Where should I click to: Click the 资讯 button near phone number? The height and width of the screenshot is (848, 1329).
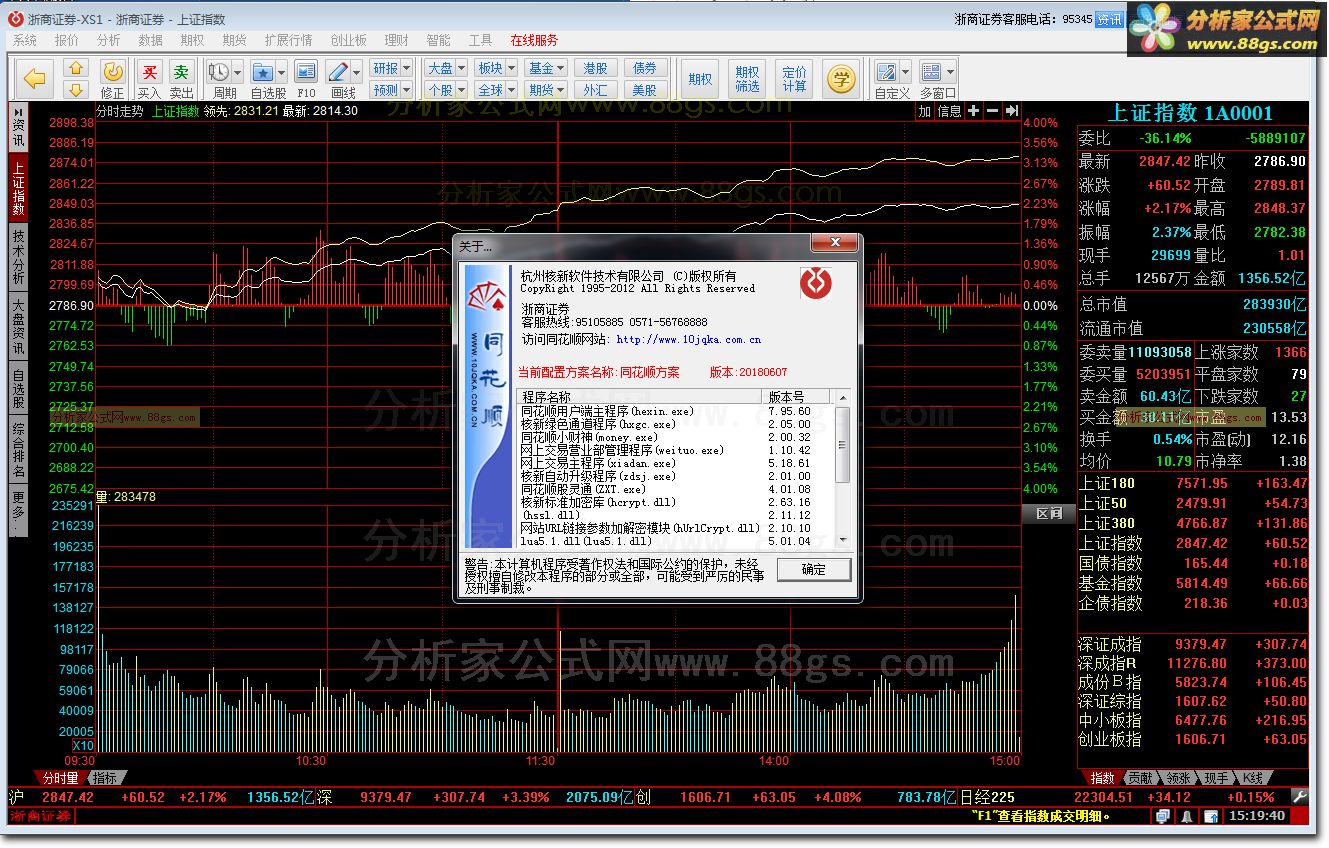point(1110,19)
